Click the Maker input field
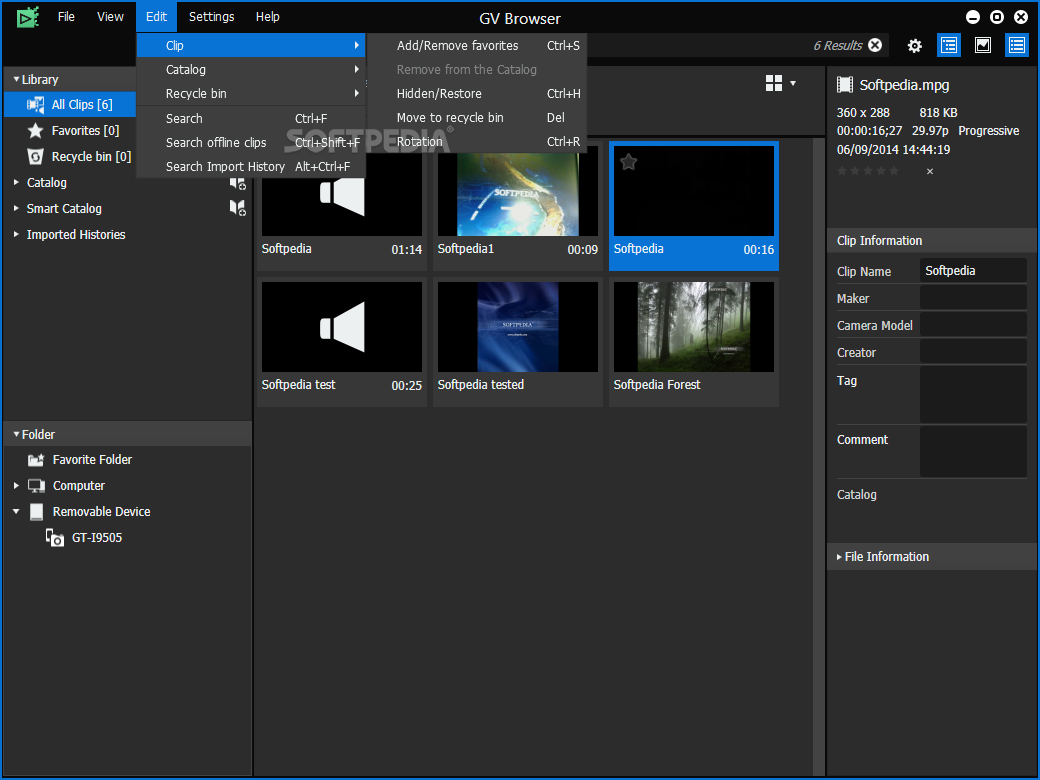 click(973, 298)
